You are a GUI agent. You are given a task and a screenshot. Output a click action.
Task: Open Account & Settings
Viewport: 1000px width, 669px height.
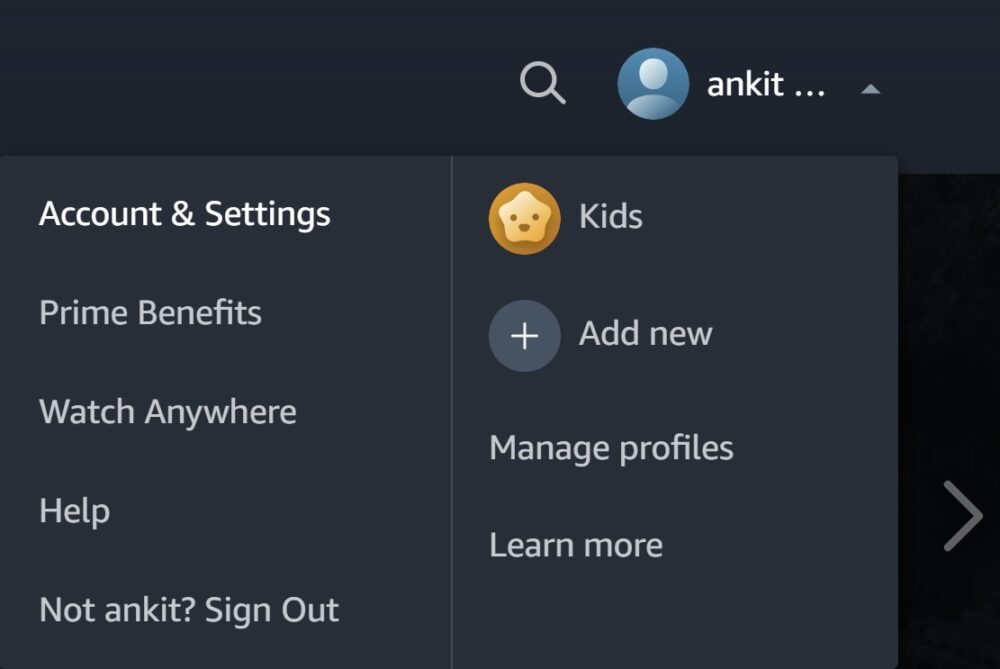(184, 214)
